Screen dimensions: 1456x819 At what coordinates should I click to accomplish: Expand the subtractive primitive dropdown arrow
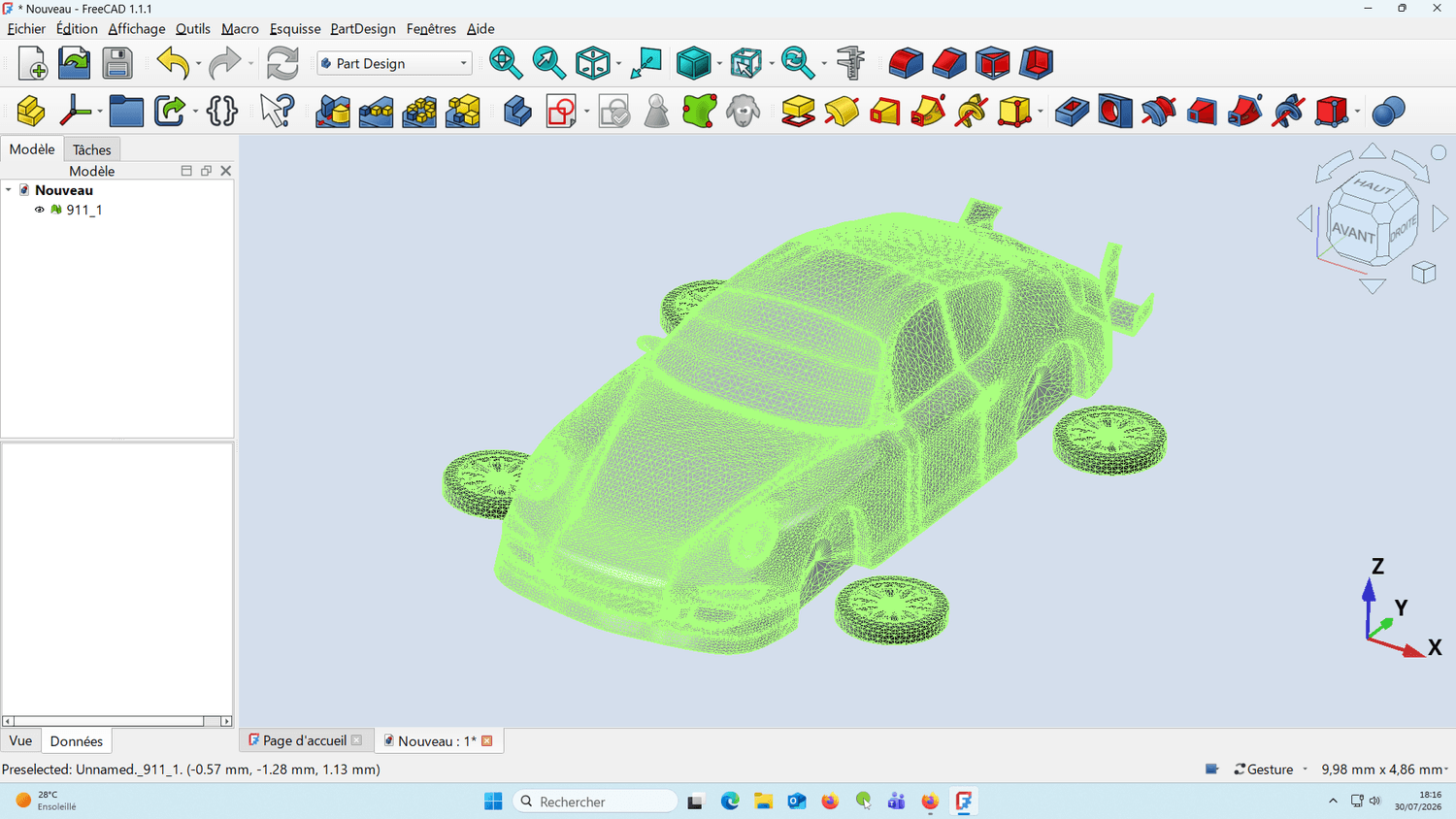tap(1357, 113)
